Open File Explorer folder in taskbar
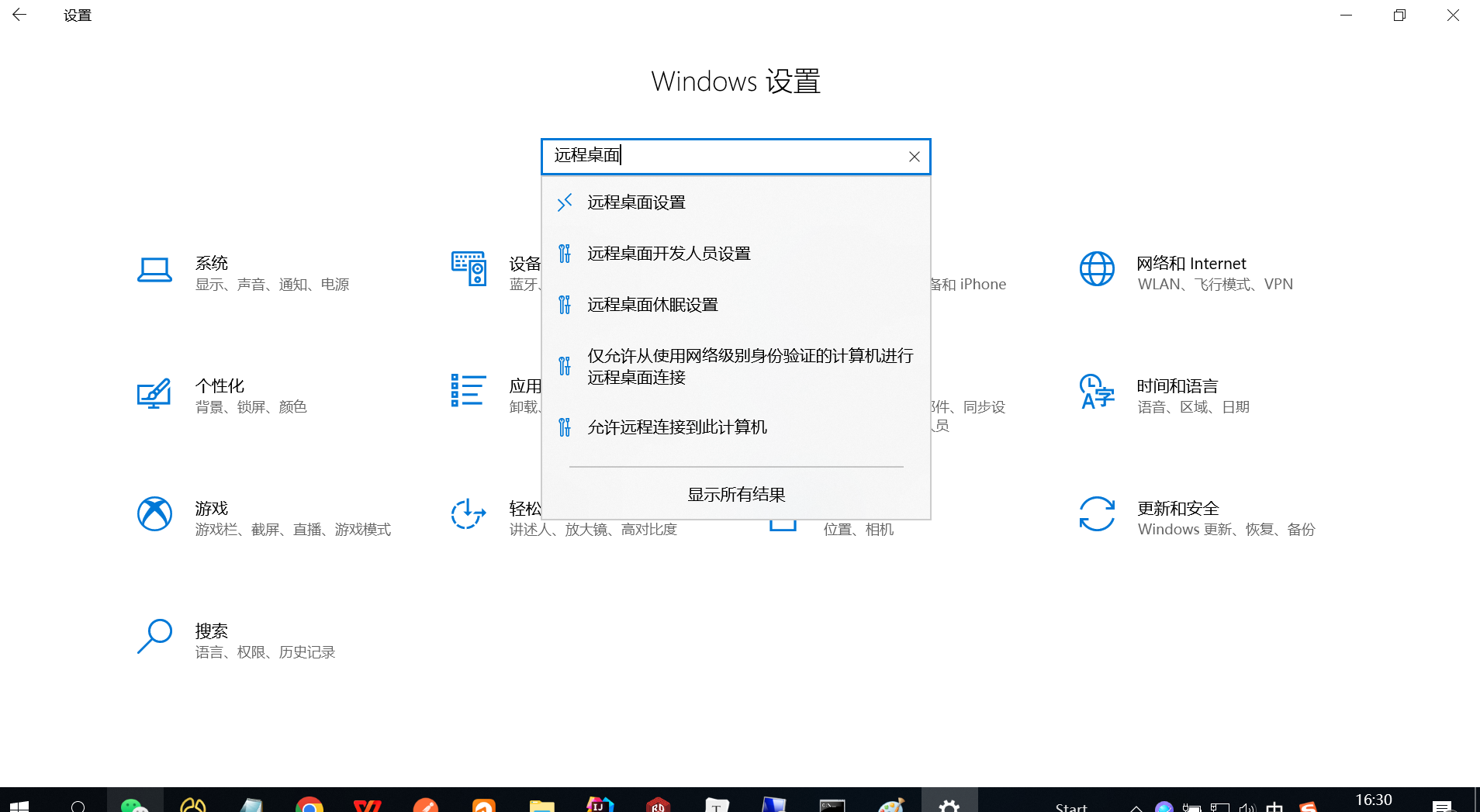This screenshot has width=1480, height=812. click(x=541, y=805)
